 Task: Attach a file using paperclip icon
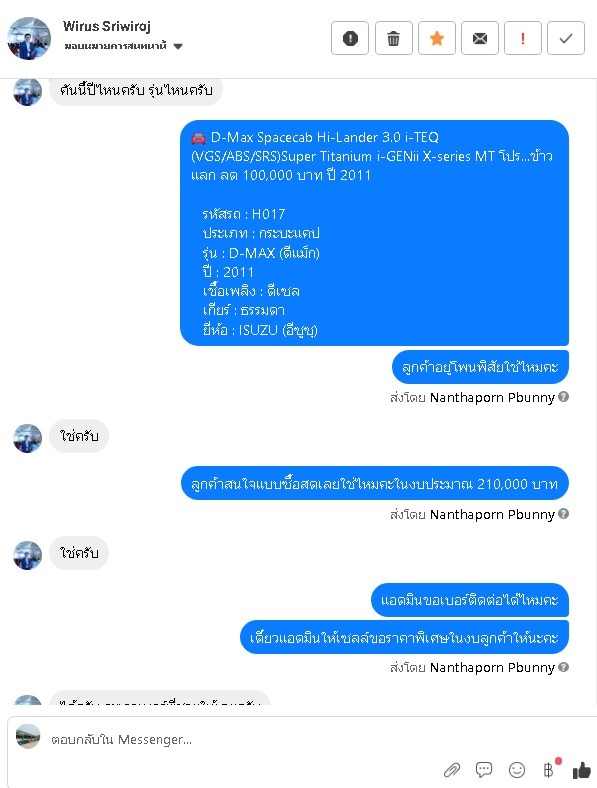pyautogui.click(x=452, y=769)
